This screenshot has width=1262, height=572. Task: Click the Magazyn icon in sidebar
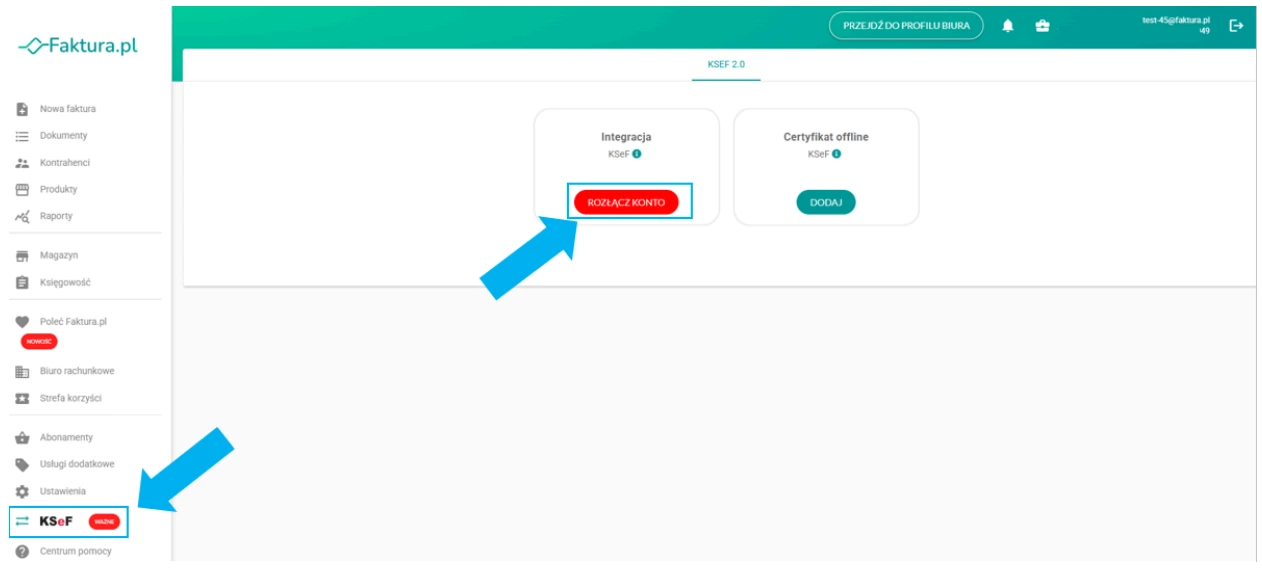(x=22, y=256)
